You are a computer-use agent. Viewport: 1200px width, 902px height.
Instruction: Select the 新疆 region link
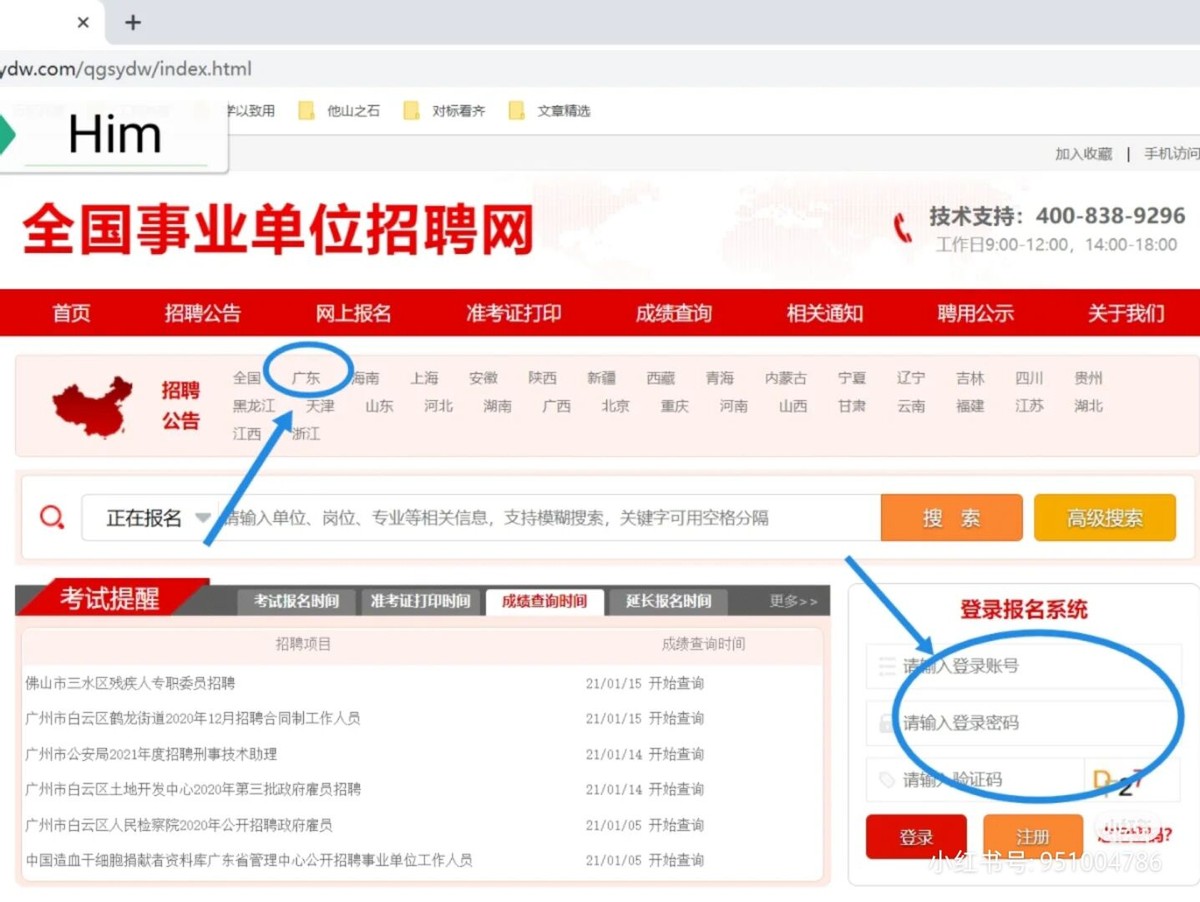point(602,378)
